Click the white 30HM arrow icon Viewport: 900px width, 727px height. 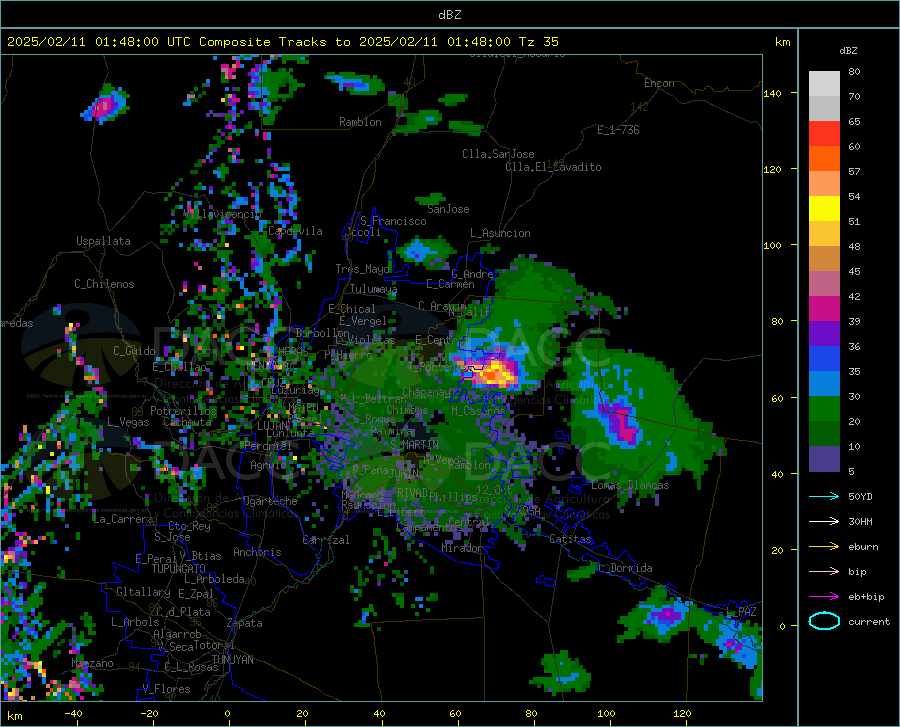click(x=824, y=522)
